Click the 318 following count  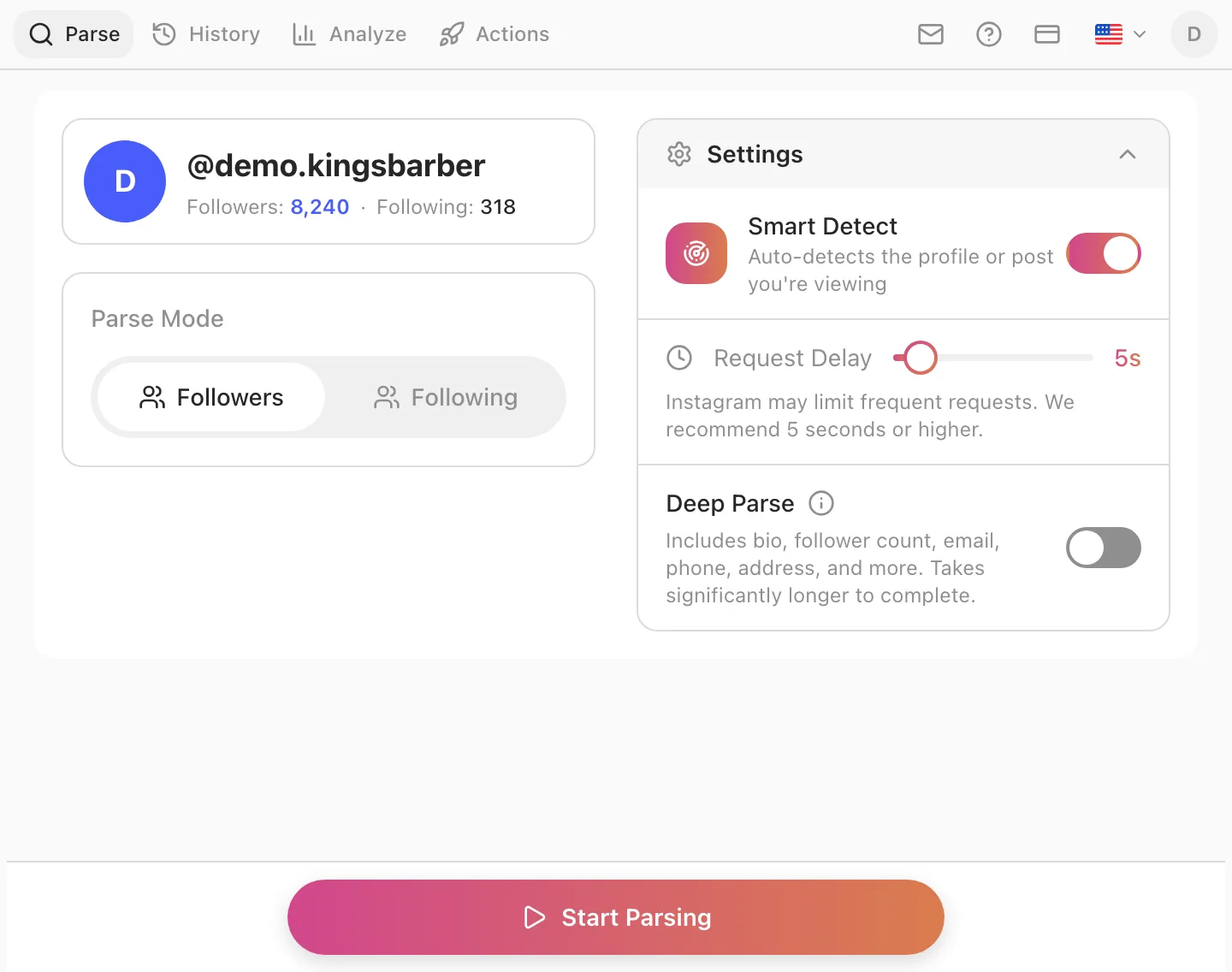(x=498, y=207)
